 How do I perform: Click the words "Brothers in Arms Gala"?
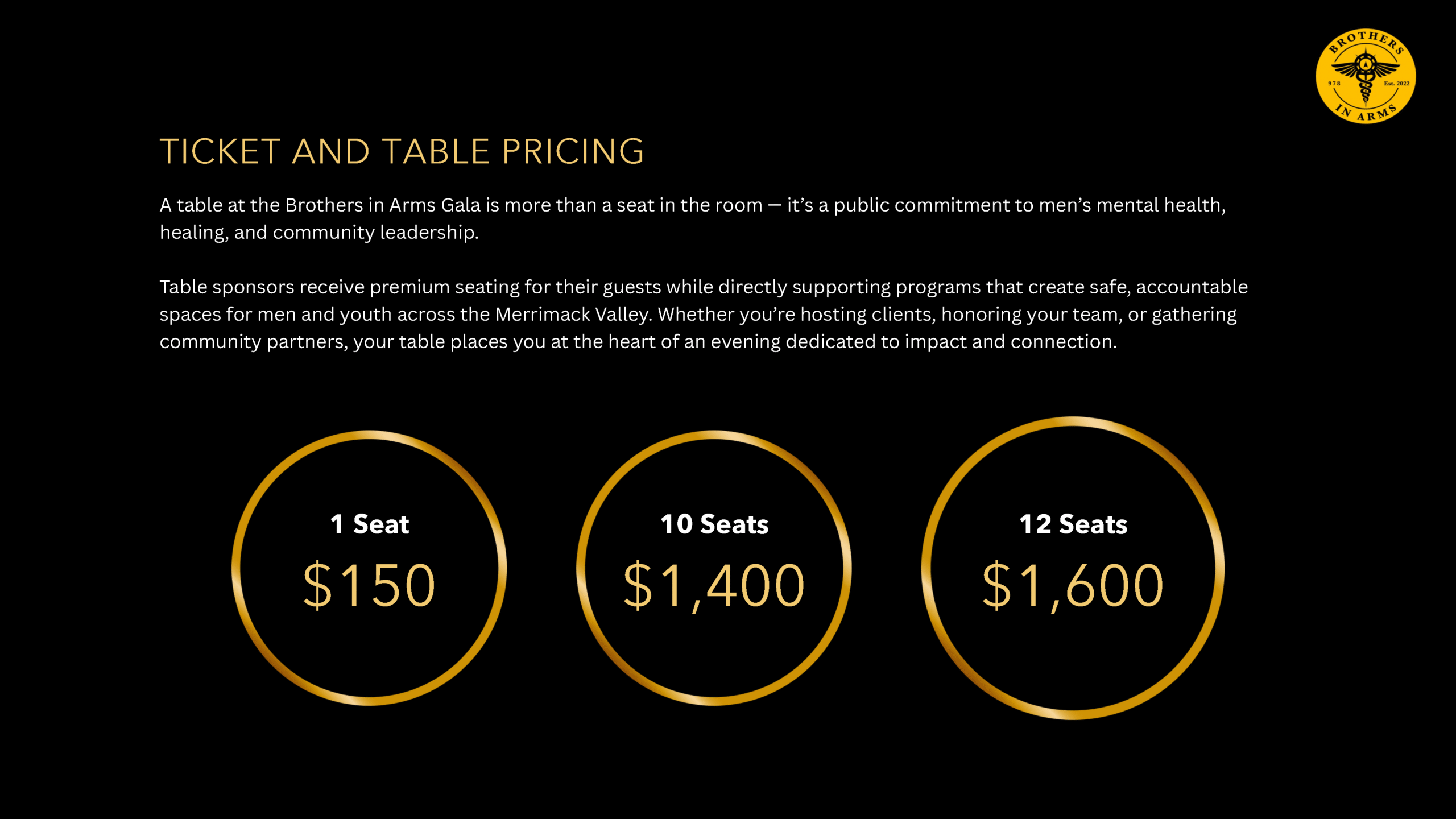[383, 205]
